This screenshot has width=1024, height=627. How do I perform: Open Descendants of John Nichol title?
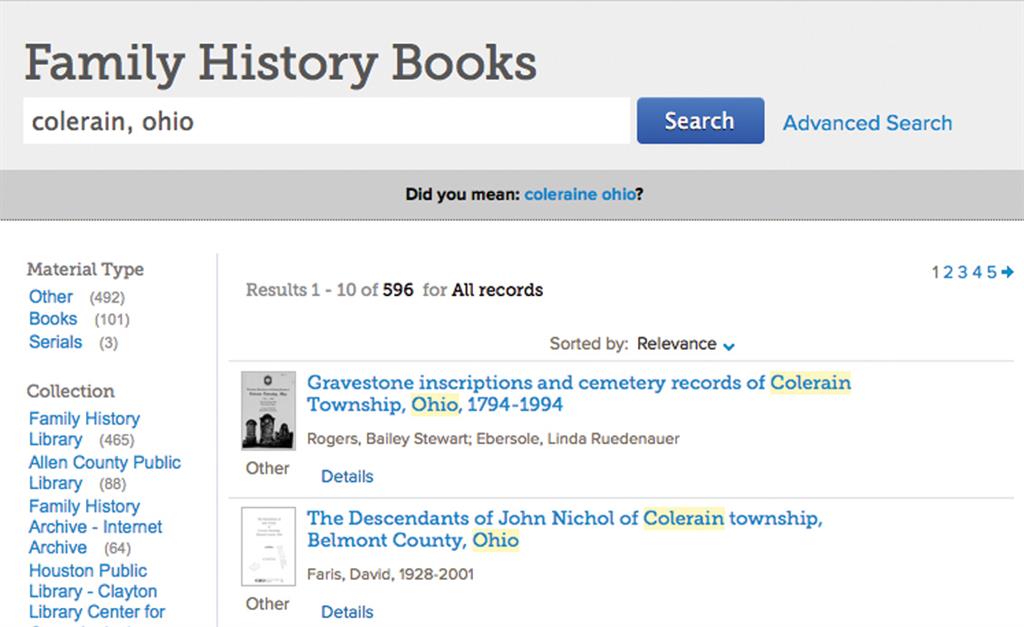tap(564, 529)
